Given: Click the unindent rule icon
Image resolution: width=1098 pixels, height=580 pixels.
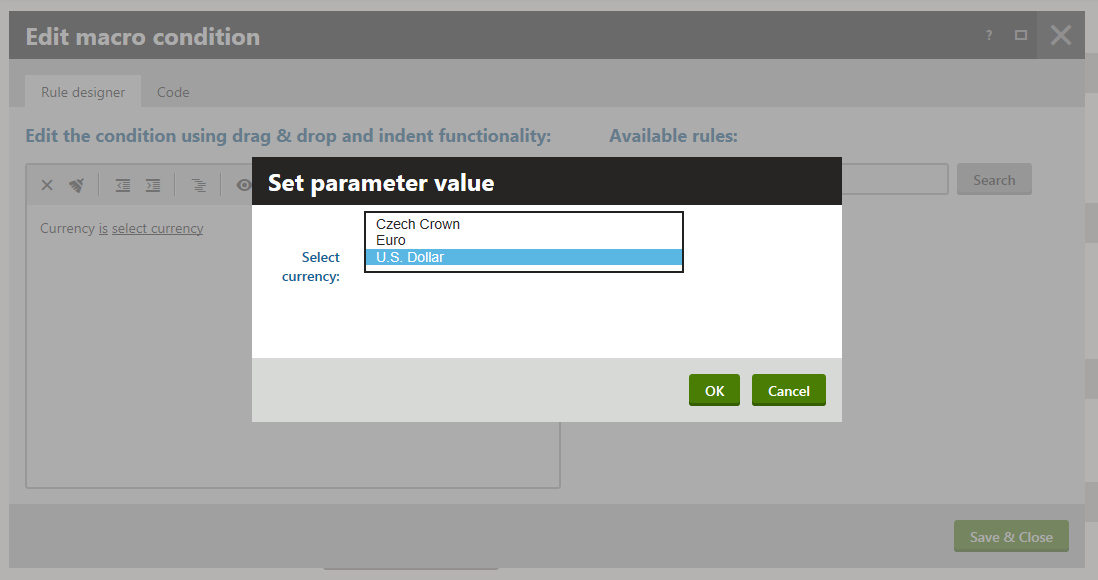Looking at the screenshot, I should pos(123,185).
